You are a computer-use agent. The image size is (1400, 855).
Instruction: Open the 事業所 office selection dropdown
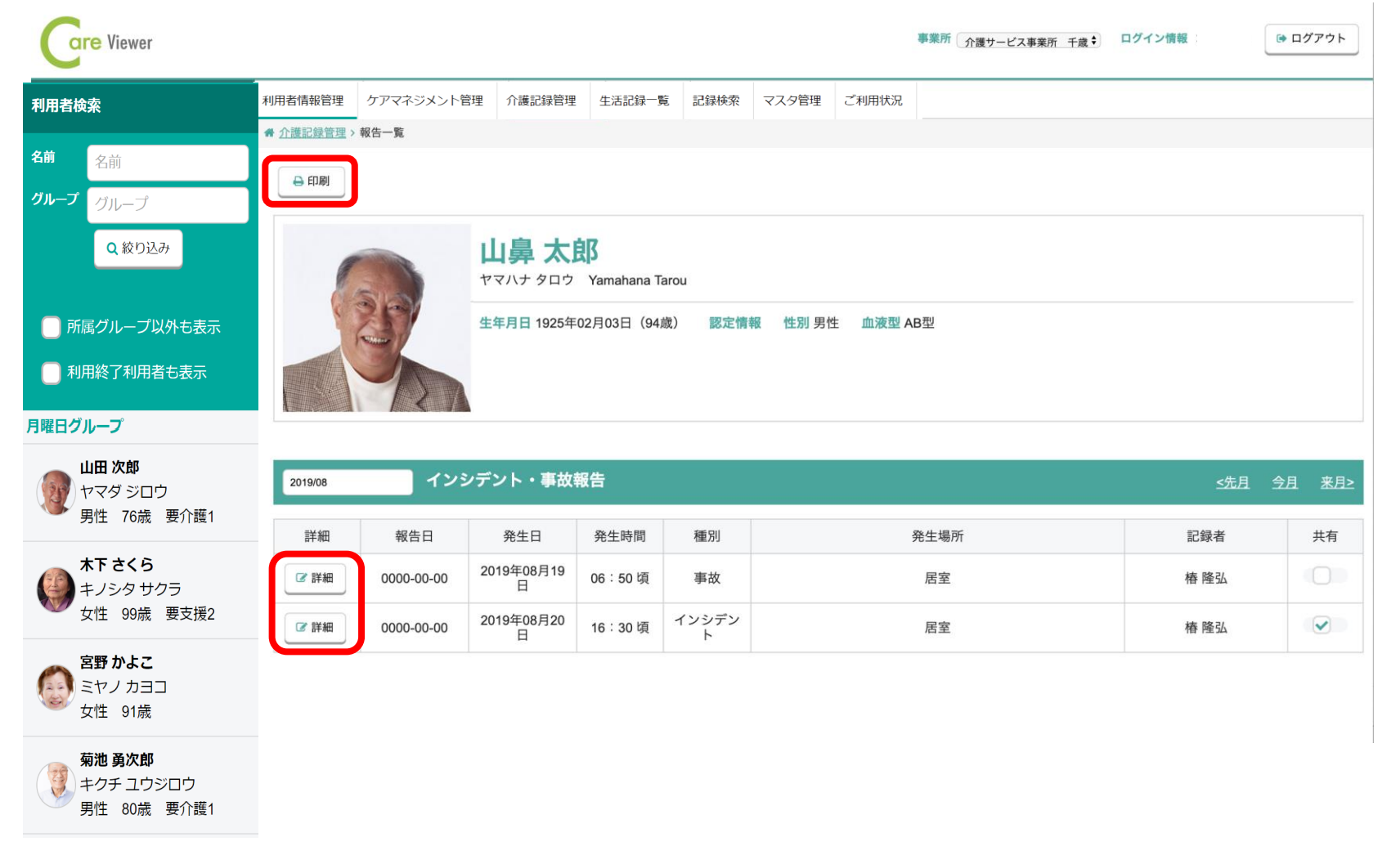tap(1029, 42)
